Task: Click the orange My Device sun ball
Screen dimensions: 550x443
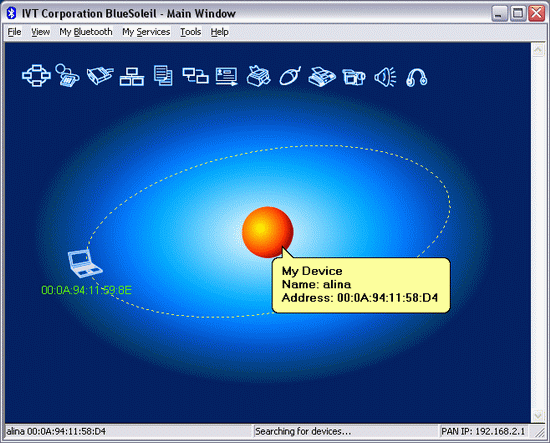Action: 268,232
